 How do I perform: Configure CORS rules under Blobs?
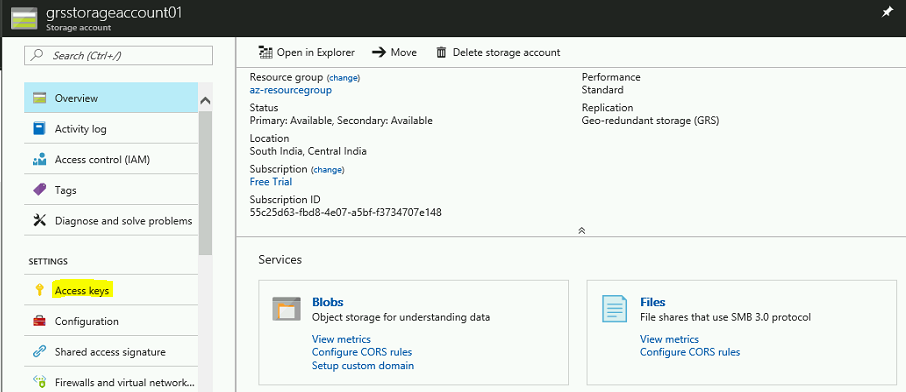click(x=362, y=352)
